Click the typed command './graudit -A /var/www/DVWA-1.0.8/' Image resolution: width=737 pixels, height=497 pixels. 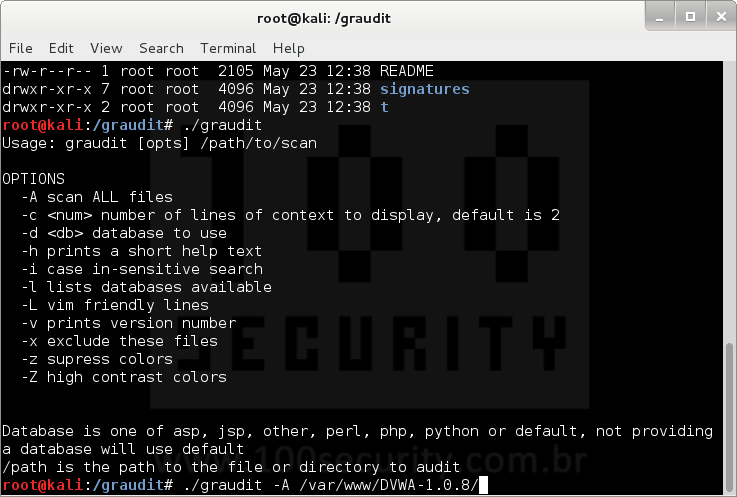pos(331,485)
